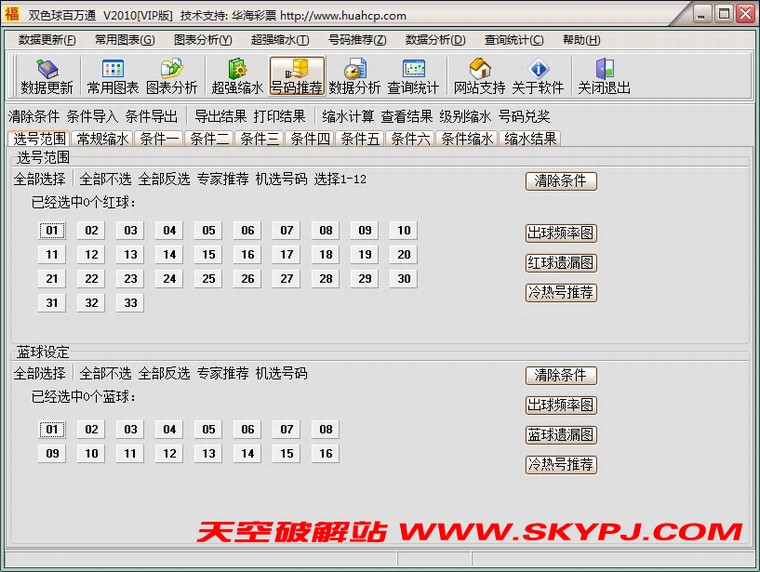
Task: Toggle red ball number 33
Action: coord(130,303)
